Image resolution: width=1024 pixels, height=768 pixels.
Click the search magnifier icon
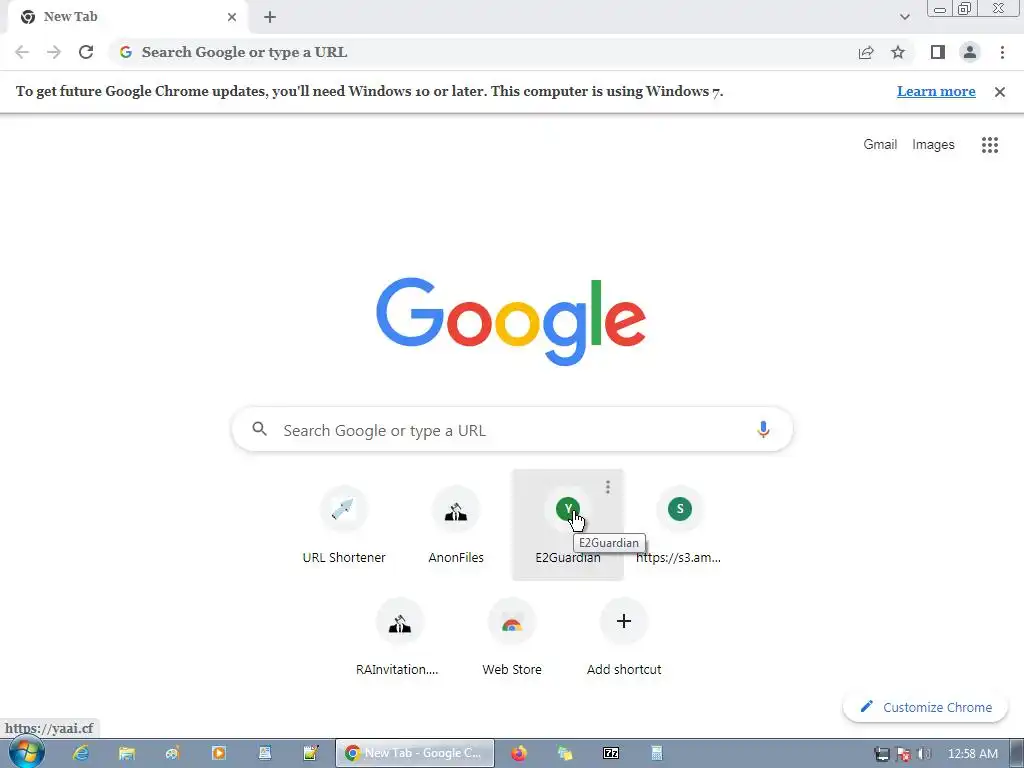[260, 429]
